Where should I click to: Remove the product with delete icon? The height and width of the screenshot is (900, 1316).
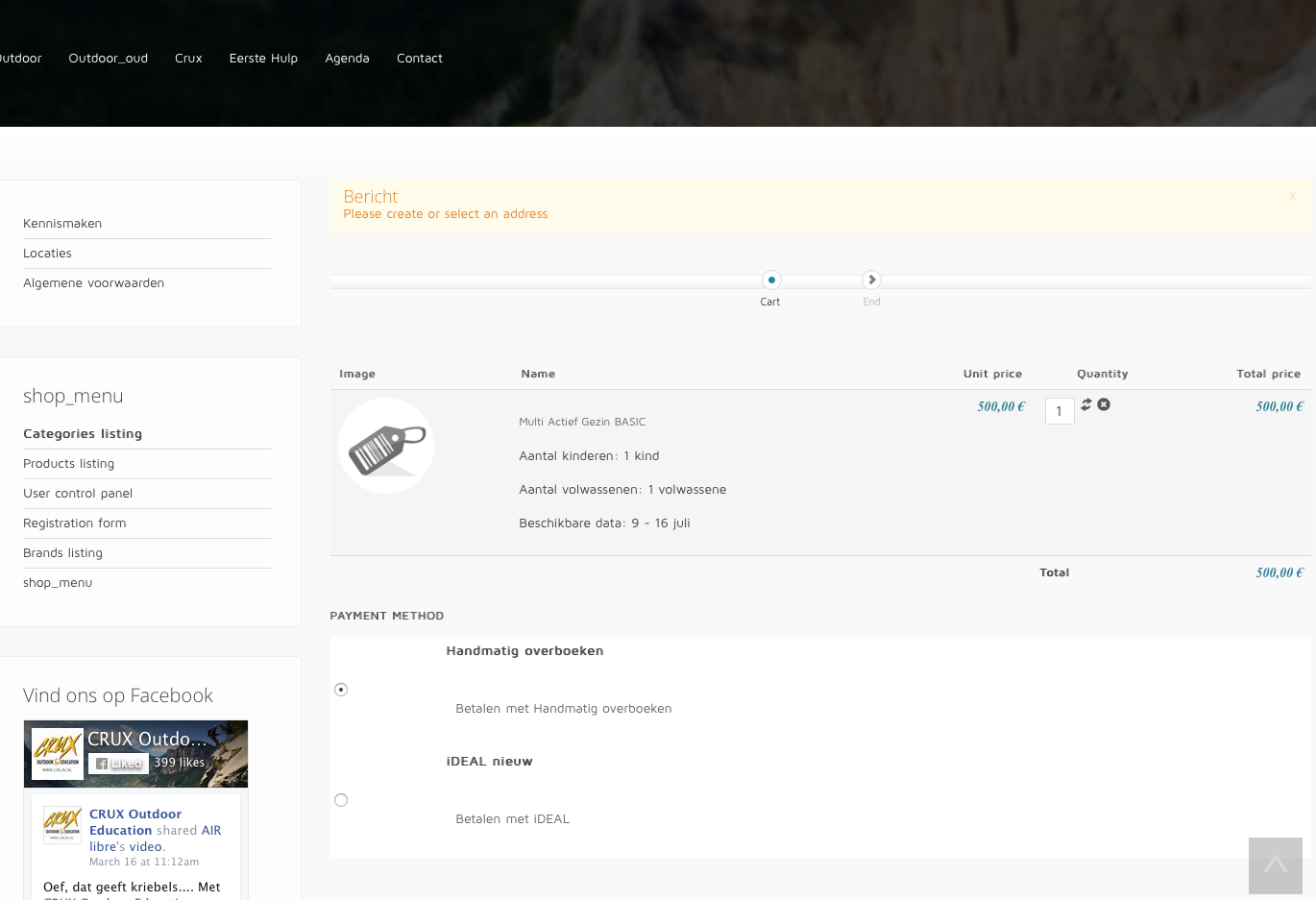pos(1104,404)
